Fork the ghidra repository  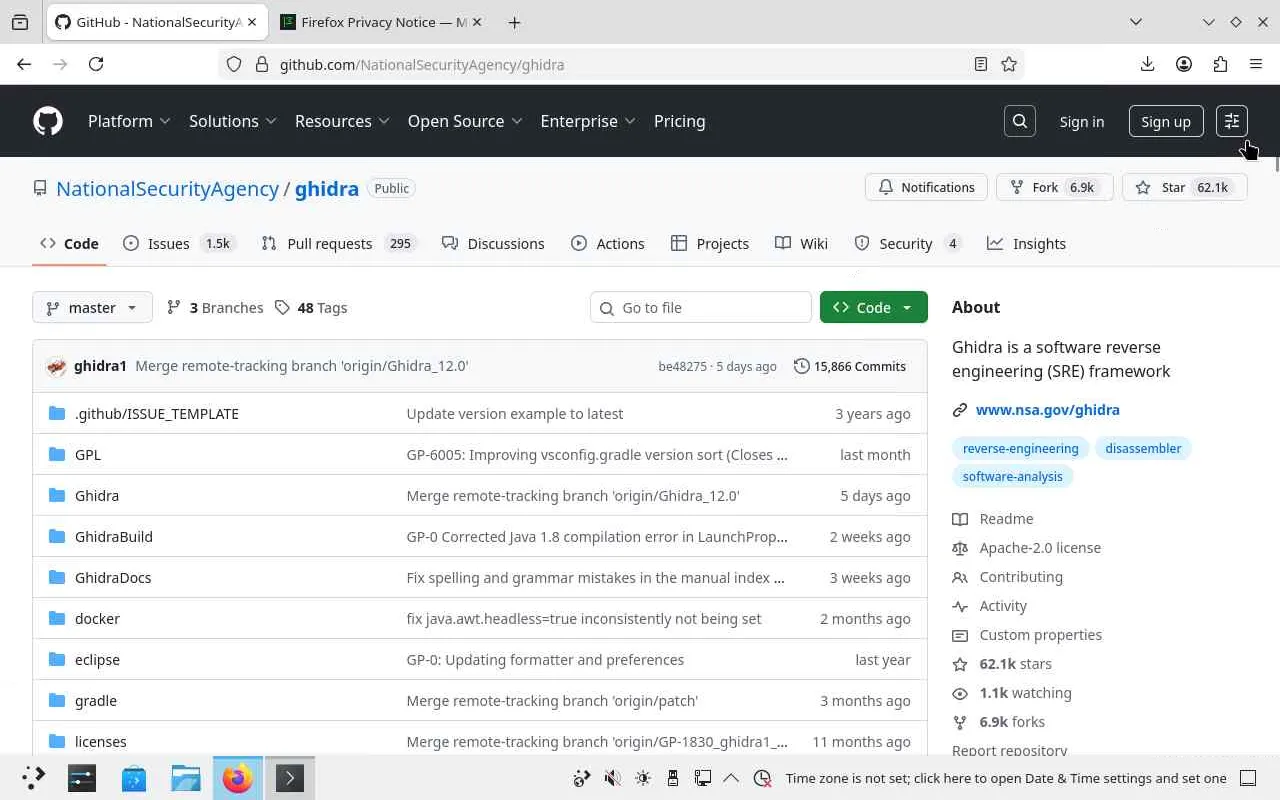click(x=1055, y=187)
